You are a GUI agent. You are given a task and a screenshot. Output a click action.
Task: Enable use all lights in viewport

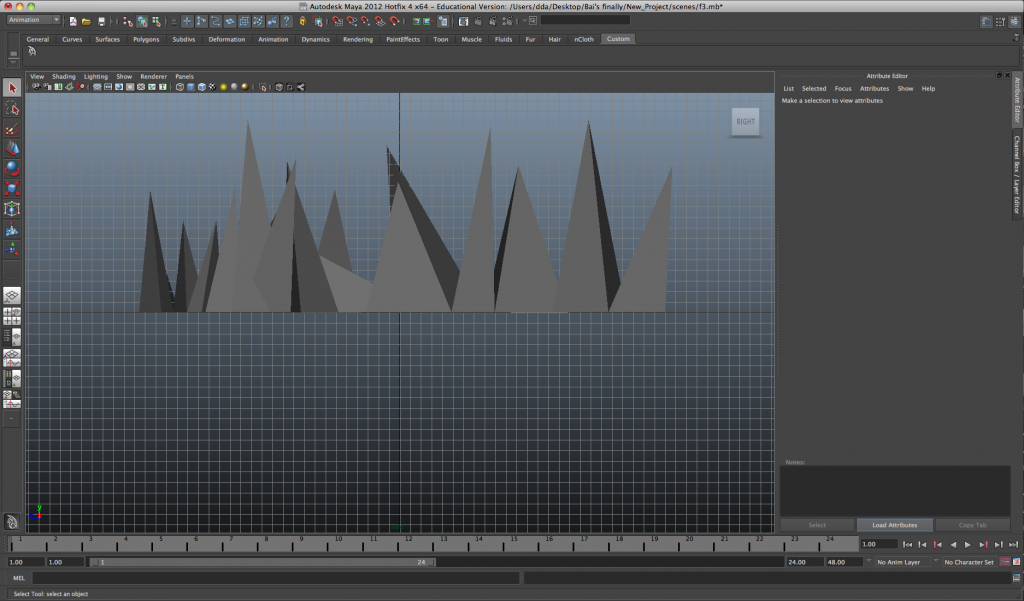(234, 87)
